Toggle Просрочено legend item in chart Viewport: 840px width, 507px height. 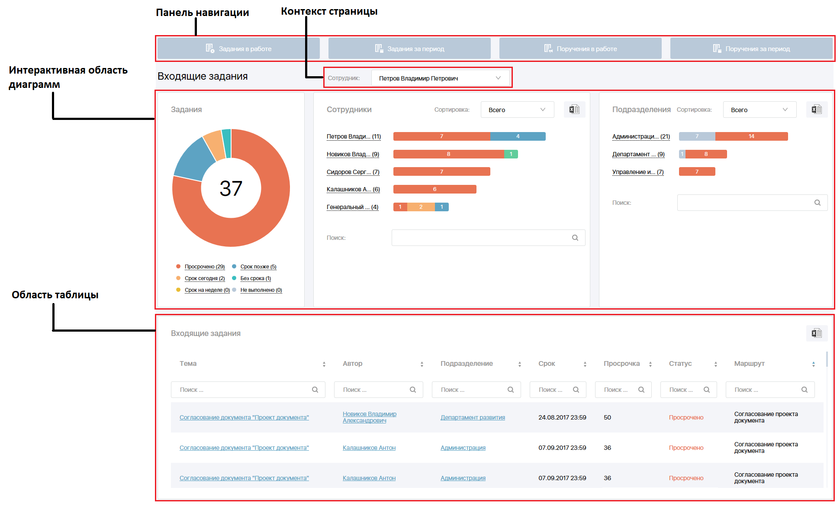click(x=203, y=267)
